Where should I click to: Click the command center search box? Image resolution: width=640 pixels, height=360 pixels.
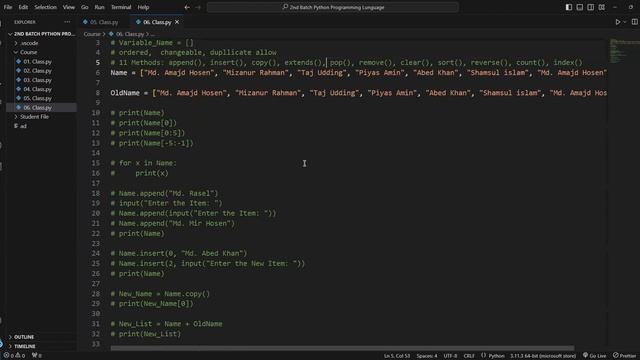click(333, 7)
